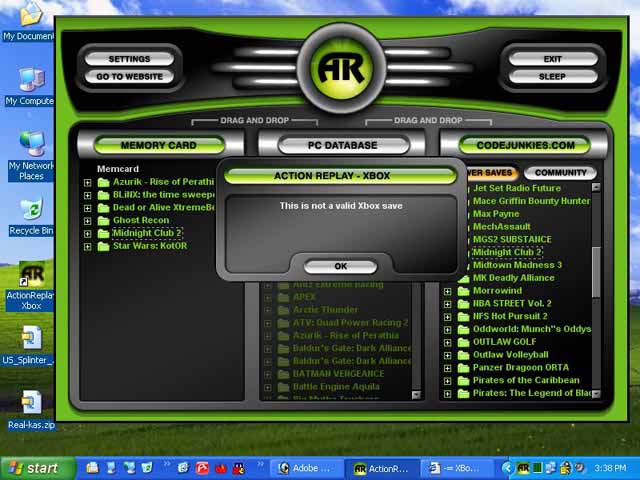Viewport: 640px width, 480px height.
Task: Click the EXIT button
Action: click(553, 59)
